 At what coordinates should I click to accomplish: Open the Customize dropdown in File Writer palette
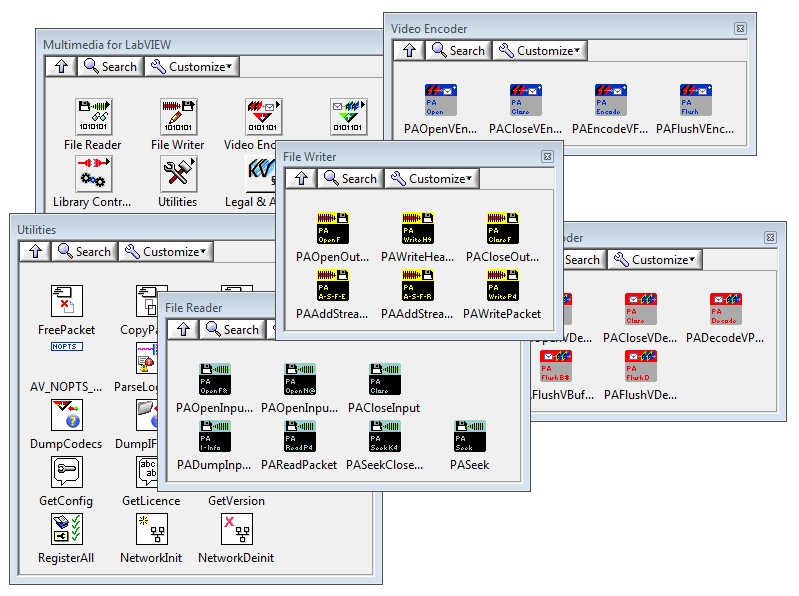tap(432, 179)
